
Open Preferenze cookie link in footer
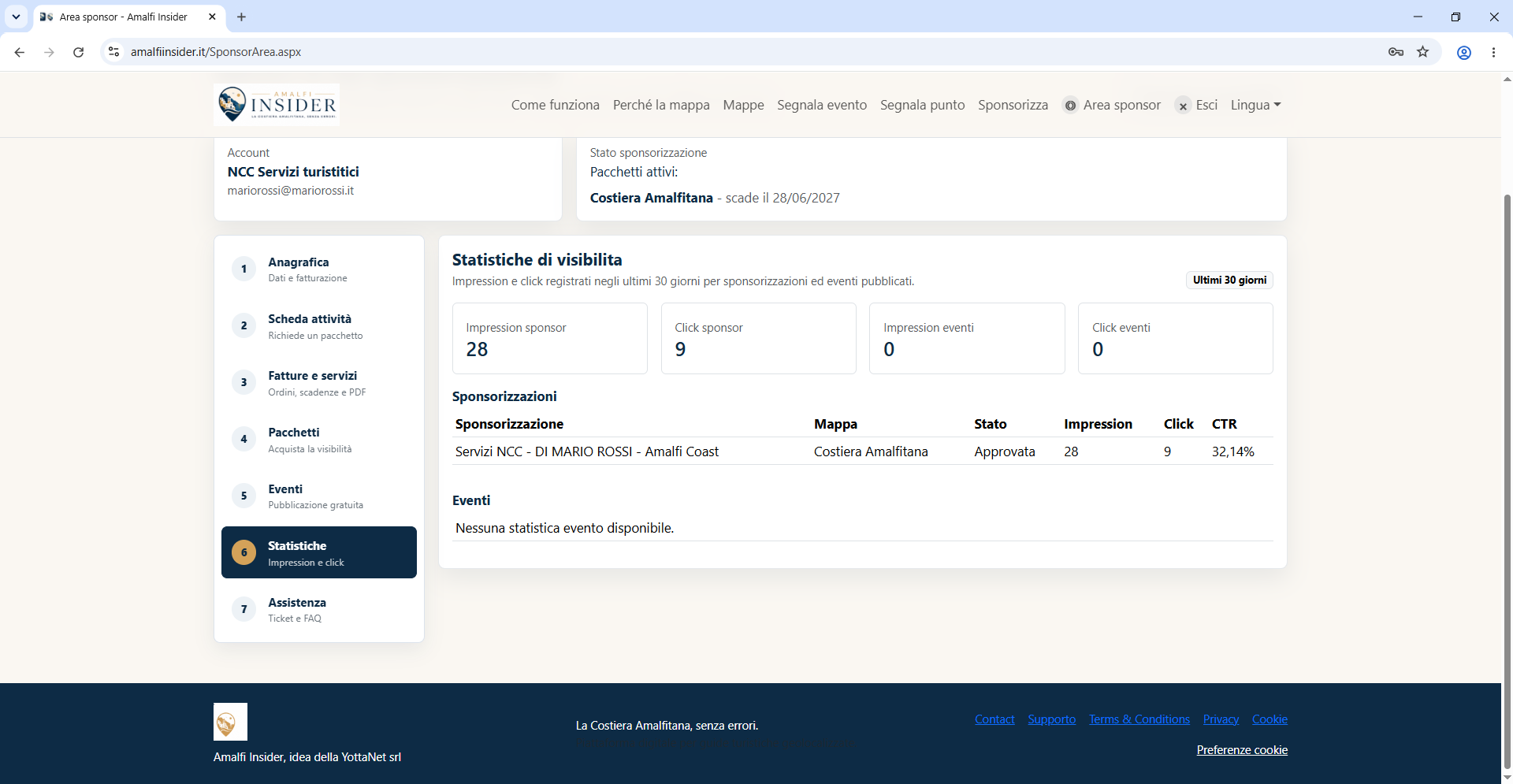click(1242, 750)
